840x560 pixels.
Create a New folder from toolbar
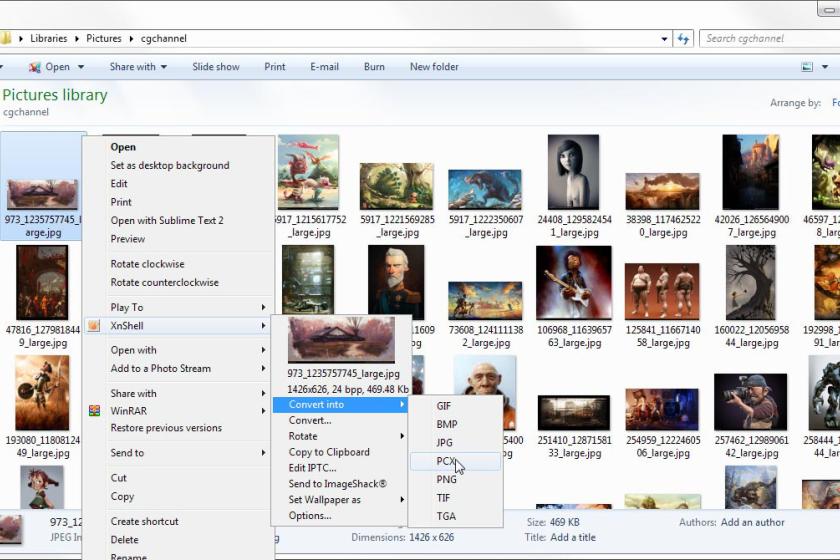tap(434, 67)
